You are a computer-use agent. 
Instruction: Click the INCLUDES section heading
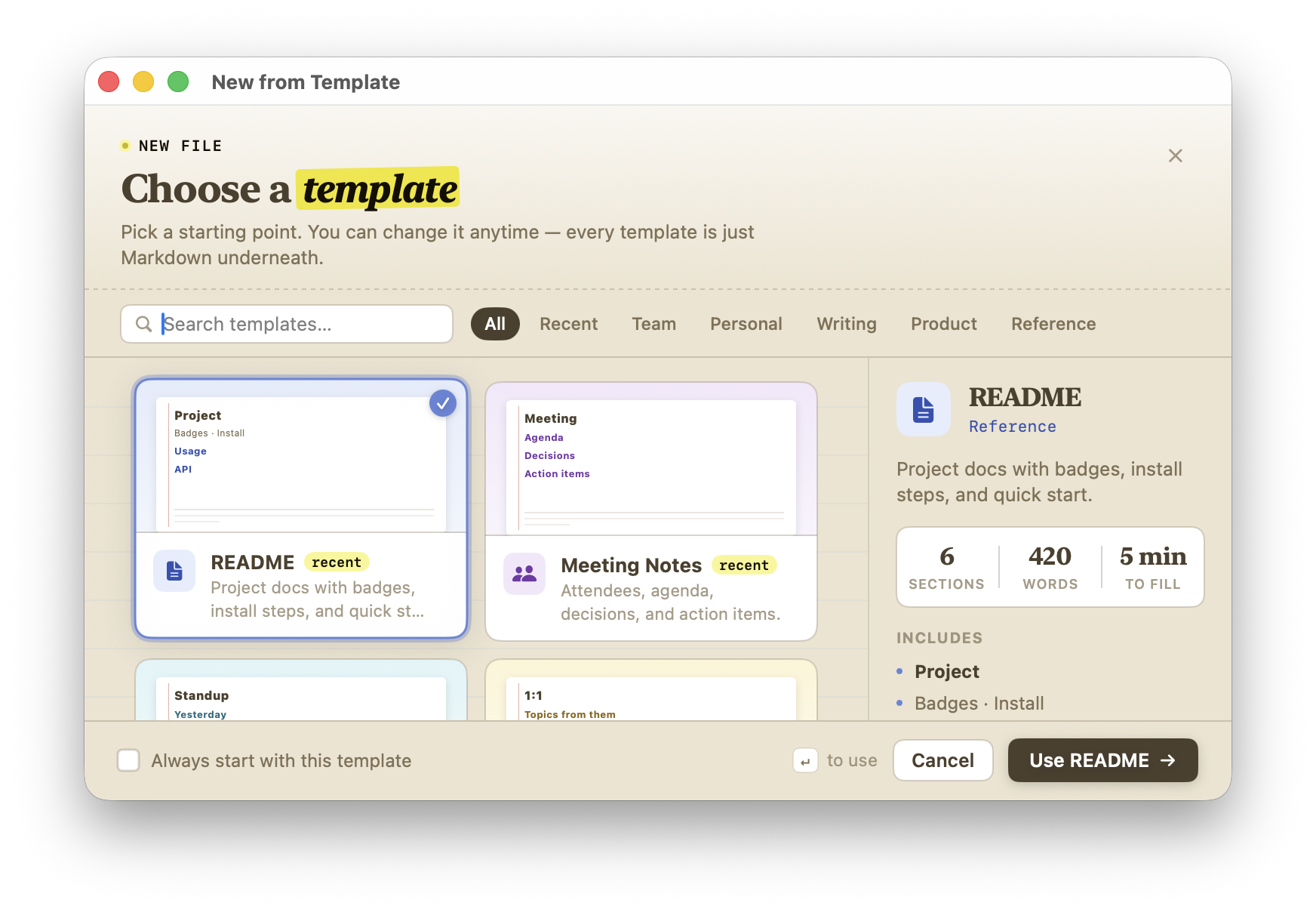pyautogui.click(x=939, y=638)
